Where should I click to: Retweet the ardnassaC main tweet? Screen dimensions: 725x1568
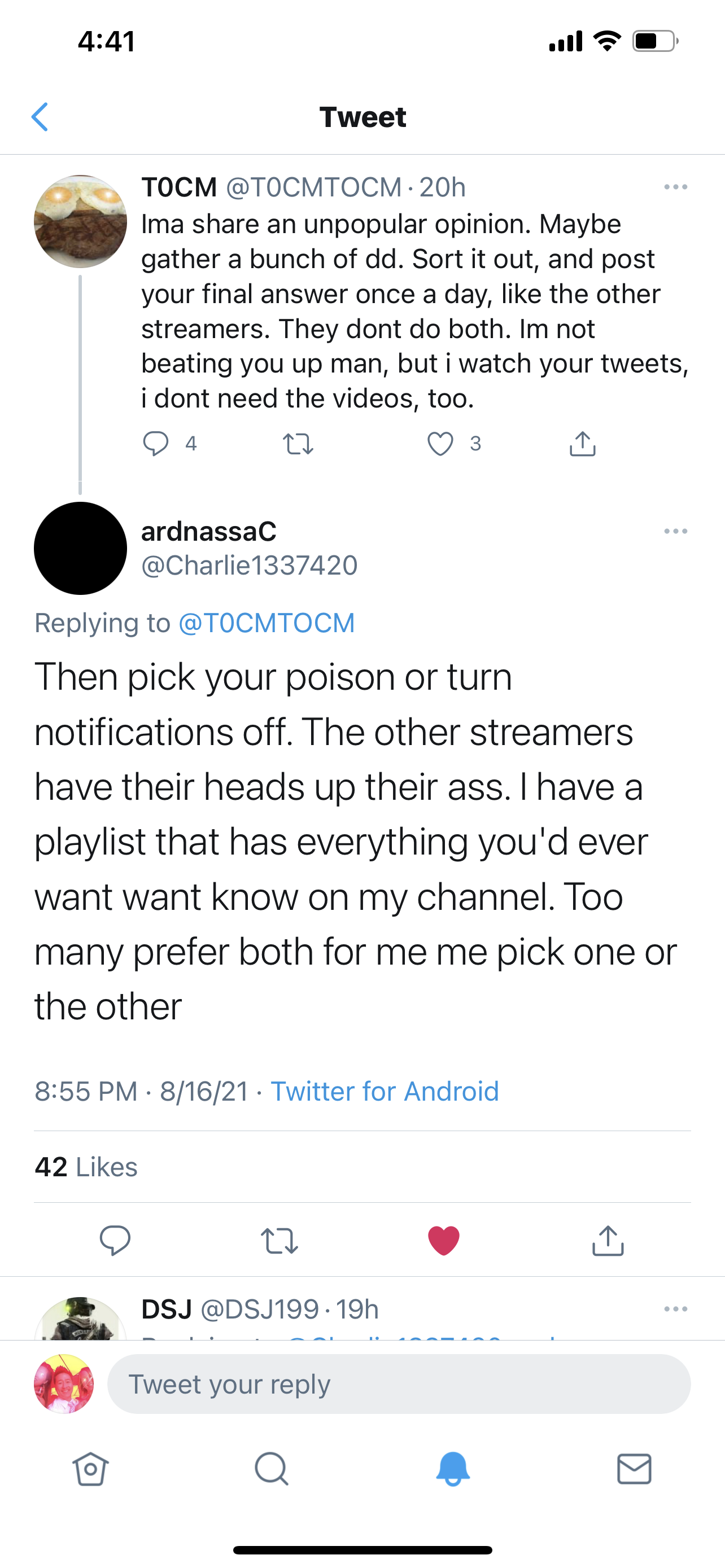click(279, 1240)
